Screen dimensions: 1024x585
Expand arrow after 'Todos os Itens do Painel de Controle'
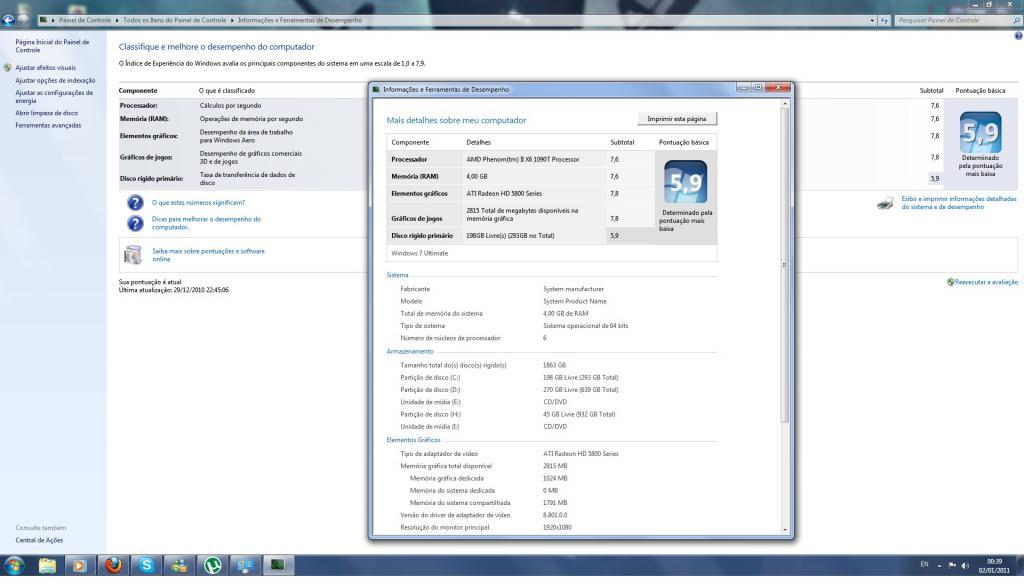tap(232, 20)
